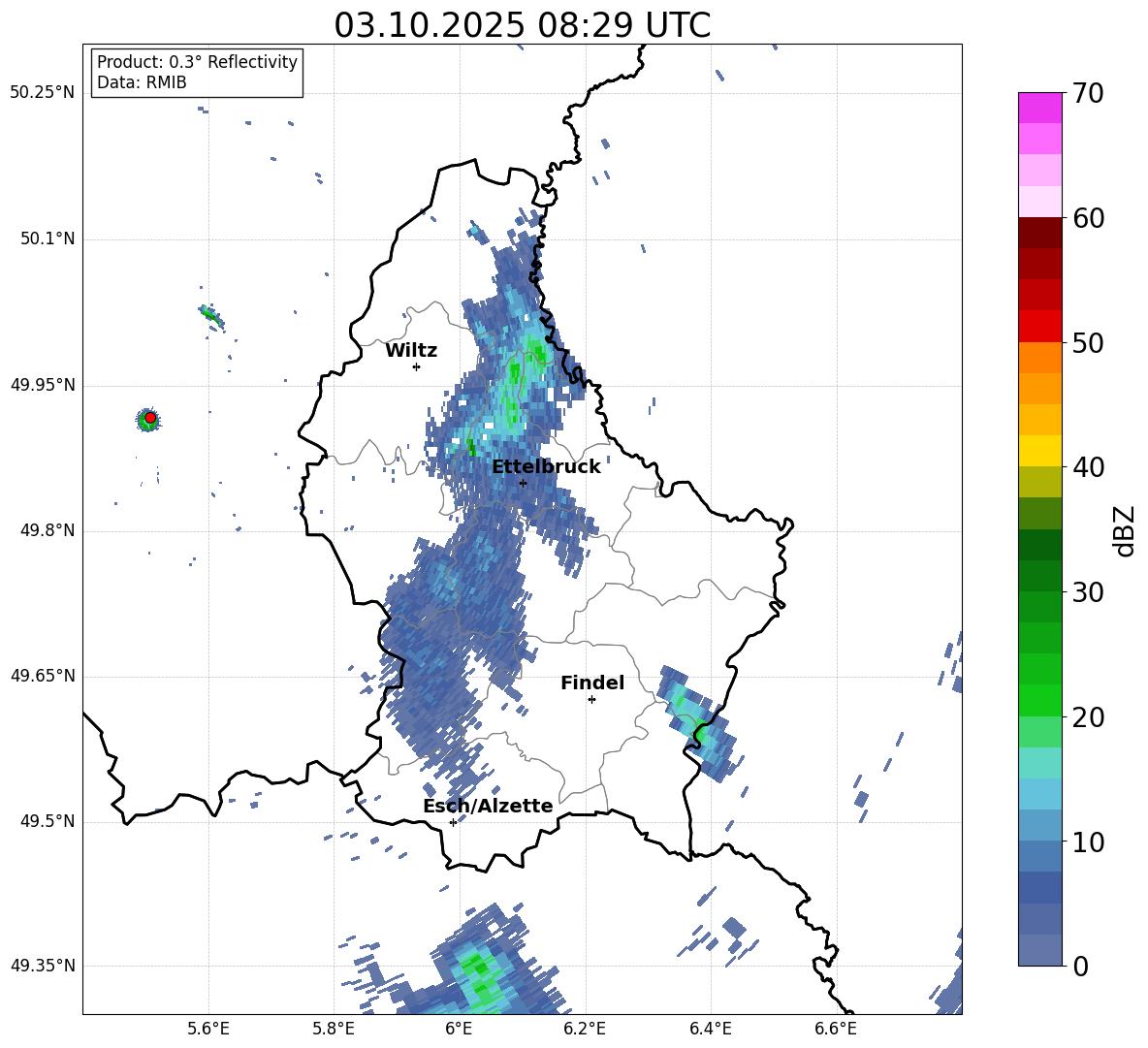Click the 6.2°E longitude label

coord(585,1029)
